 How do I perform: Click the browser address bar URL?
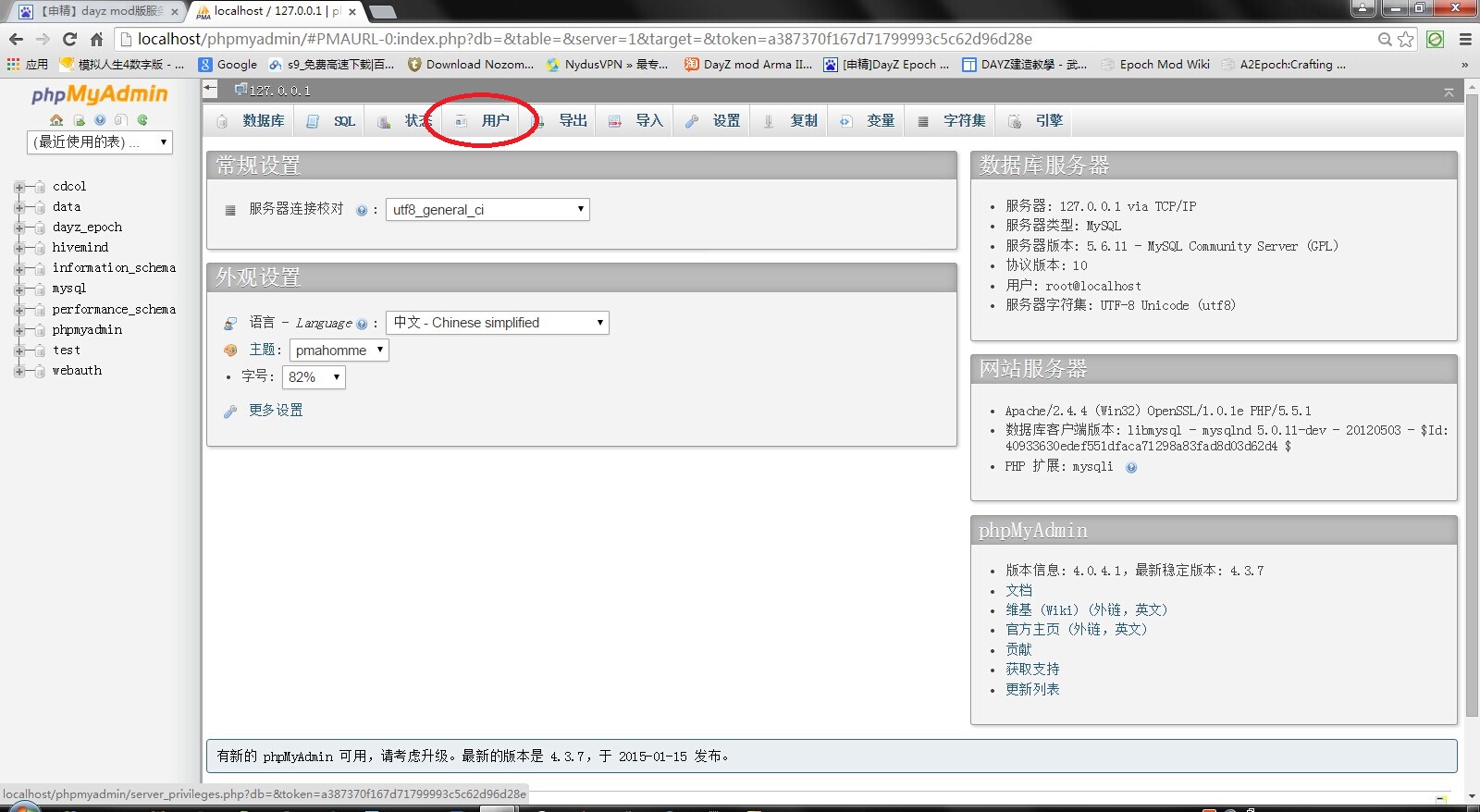point(585,39)
